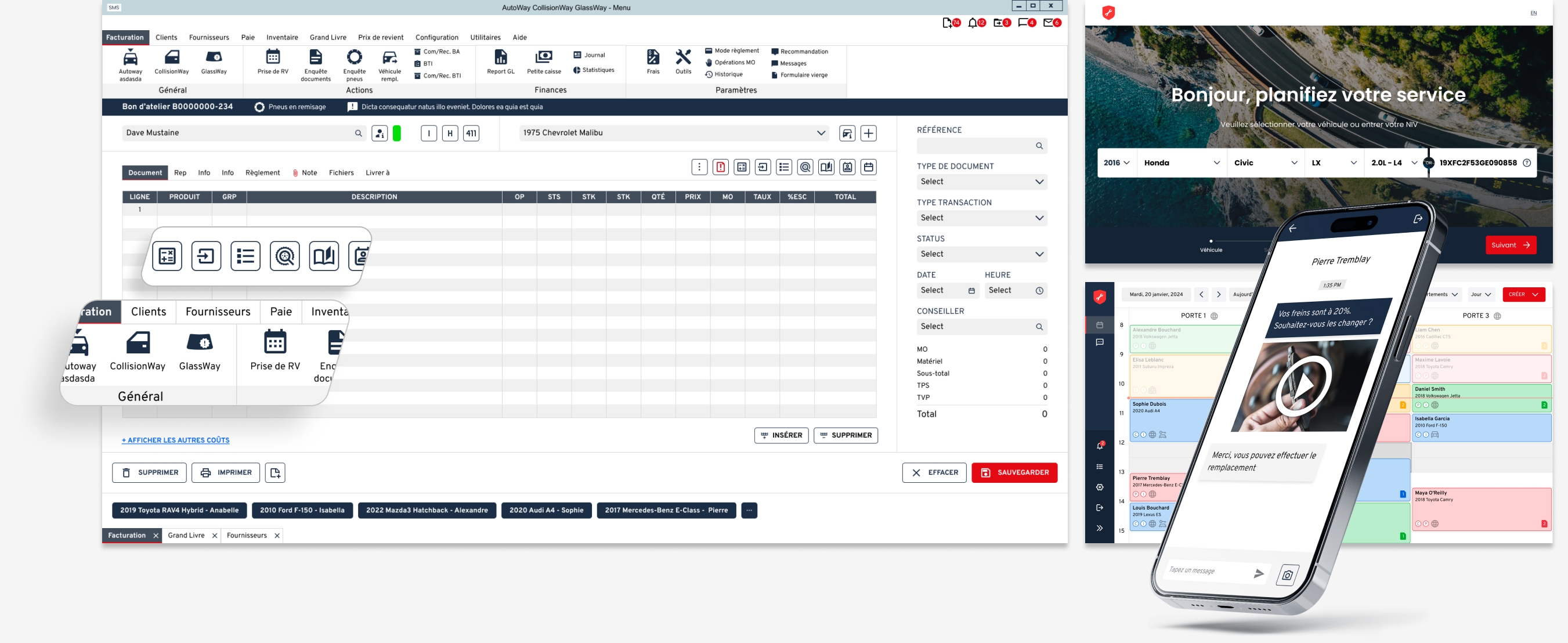The image size is (1568, 643).
Task: Click the Véhicule rempl. icon
Action: click(x=389, y=58)
